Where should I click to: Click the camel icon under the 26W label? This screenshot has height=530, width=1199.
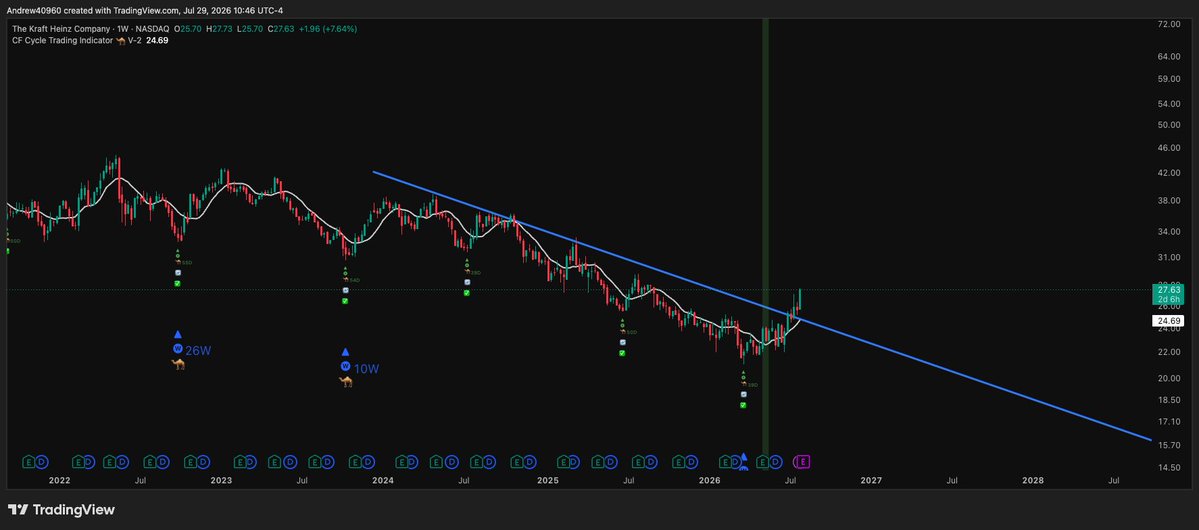[178, 364]
